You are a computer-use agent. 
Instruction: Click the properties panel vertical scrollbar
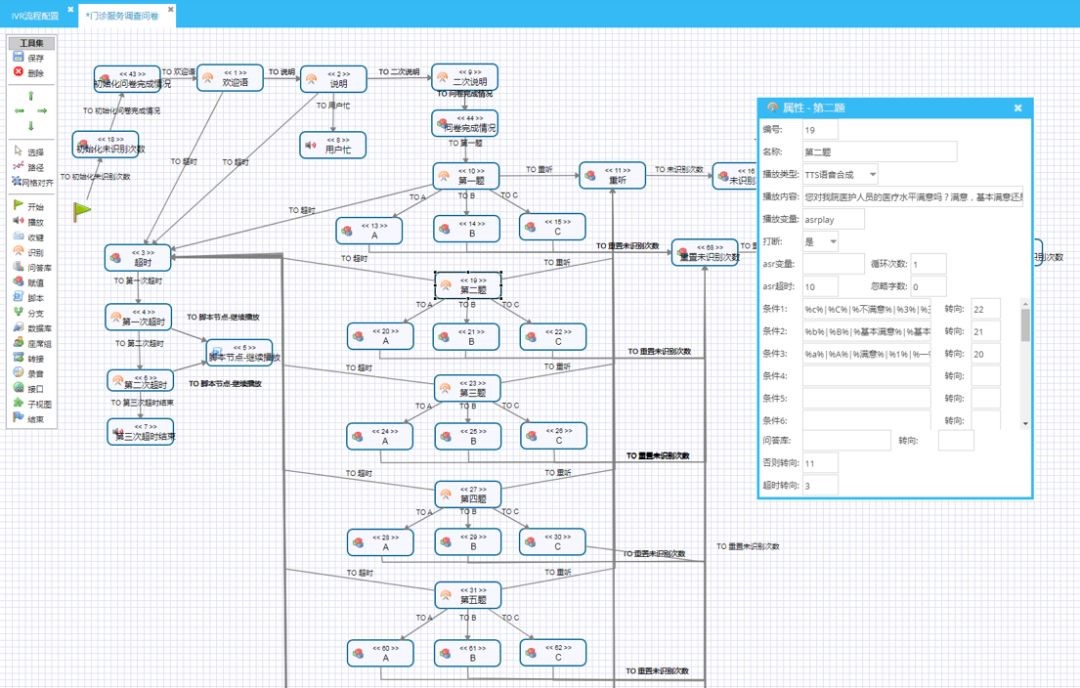click(x=1024, y=325)
